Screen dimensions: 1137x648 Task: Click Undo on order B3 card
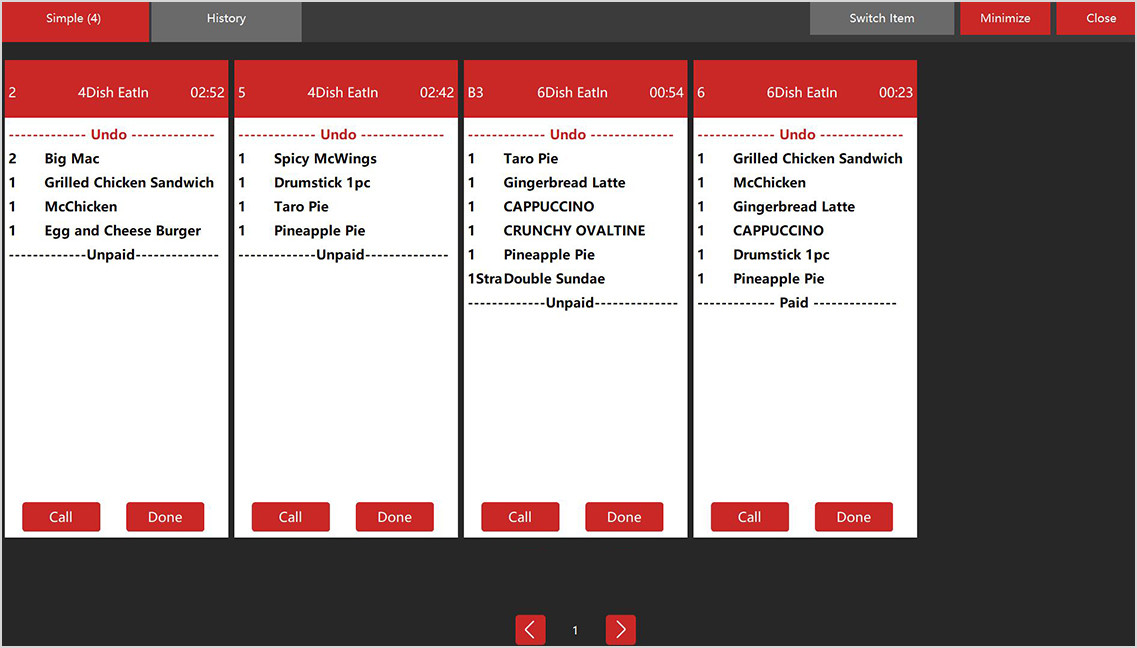coord(568,135)
